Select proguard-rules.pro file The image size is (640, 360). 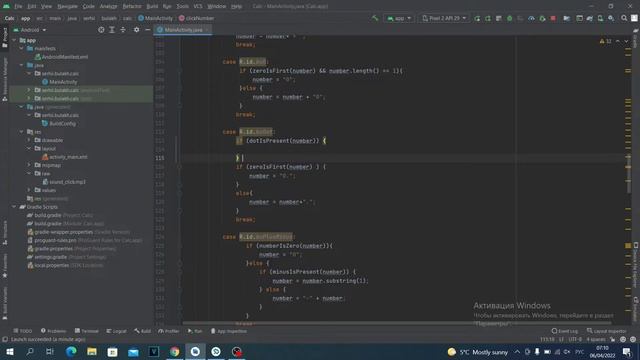point(84,240)
